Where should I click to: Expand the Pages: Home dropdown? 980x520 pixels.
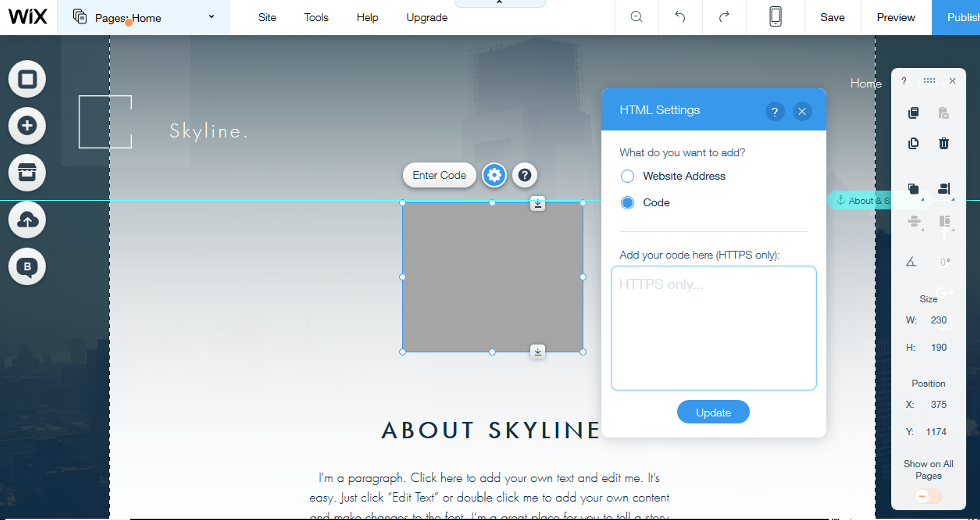145,17
